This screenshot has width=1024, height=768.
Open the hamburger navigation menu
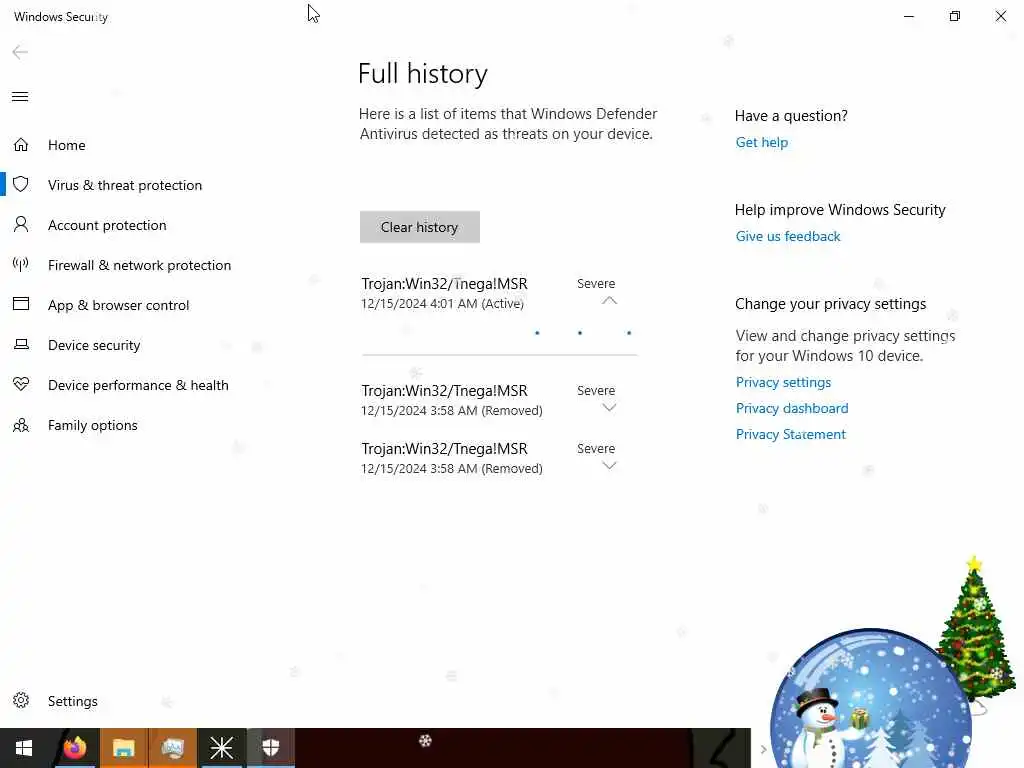click(x=20, y=97)
